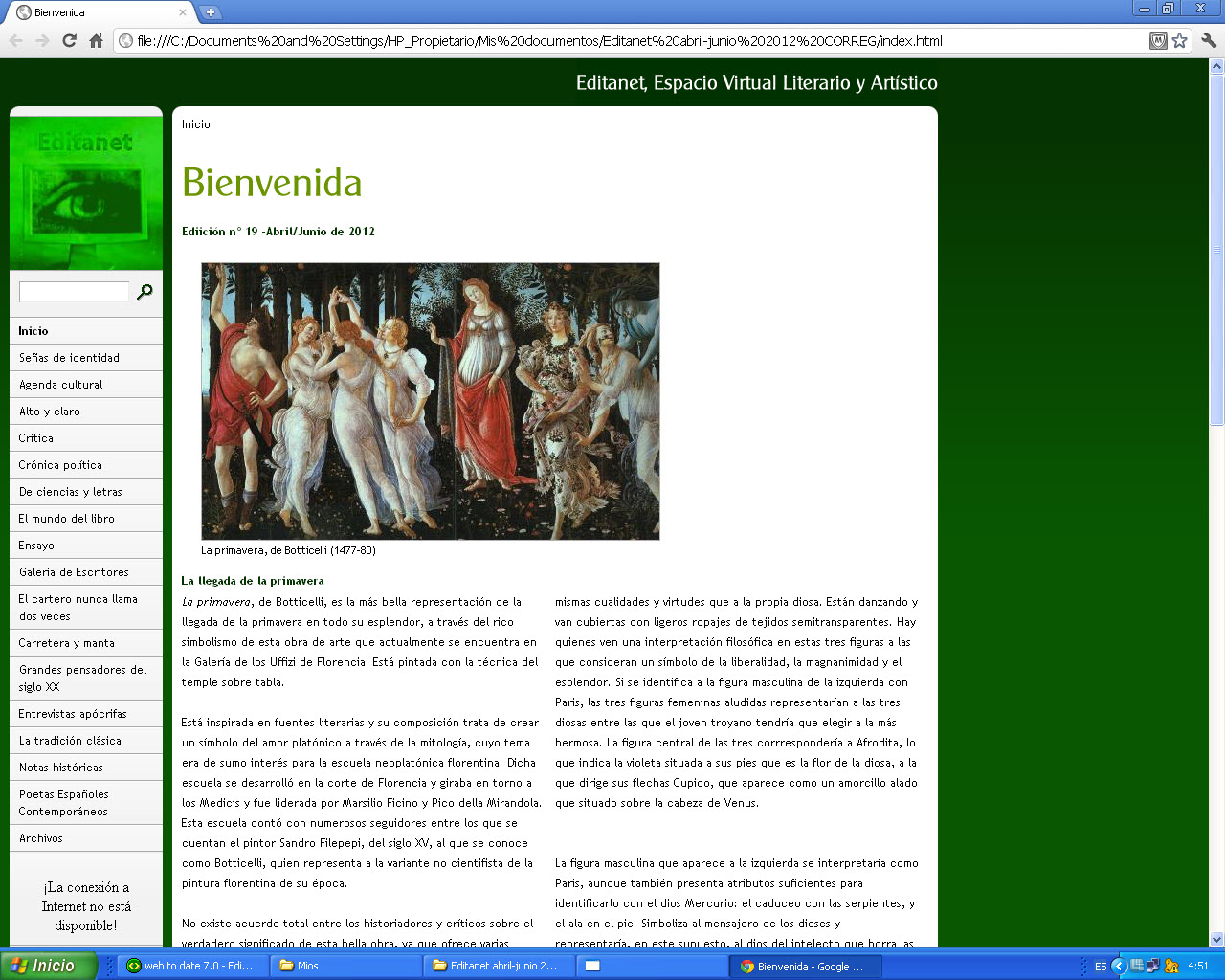Switch to web to date 7.0 taskbar window
Image resolution: width=1225 pixels, height=980 pixels.
[191, 966]
